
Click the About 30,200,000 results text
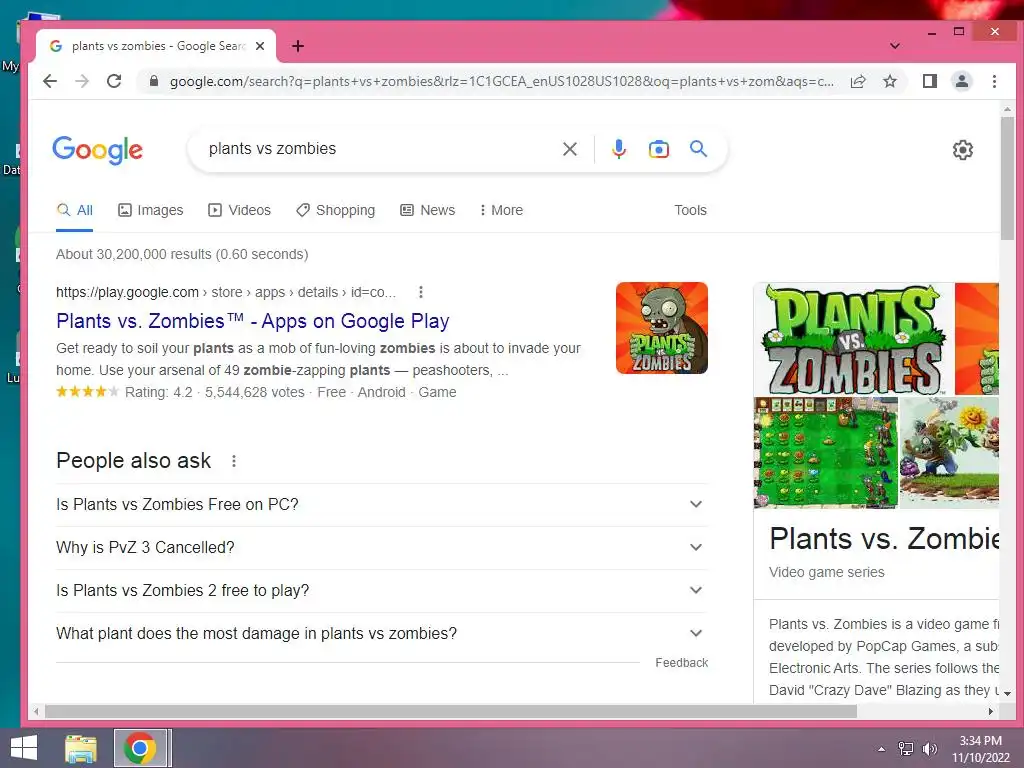coord(182,254)
